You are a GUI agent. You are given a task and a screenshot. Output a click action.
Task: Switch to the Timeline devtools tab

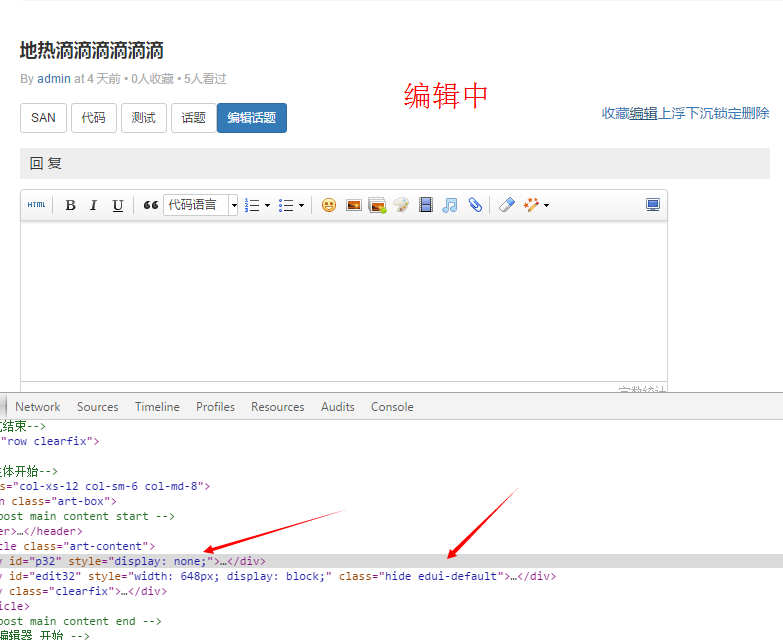[x=157, y=407]
